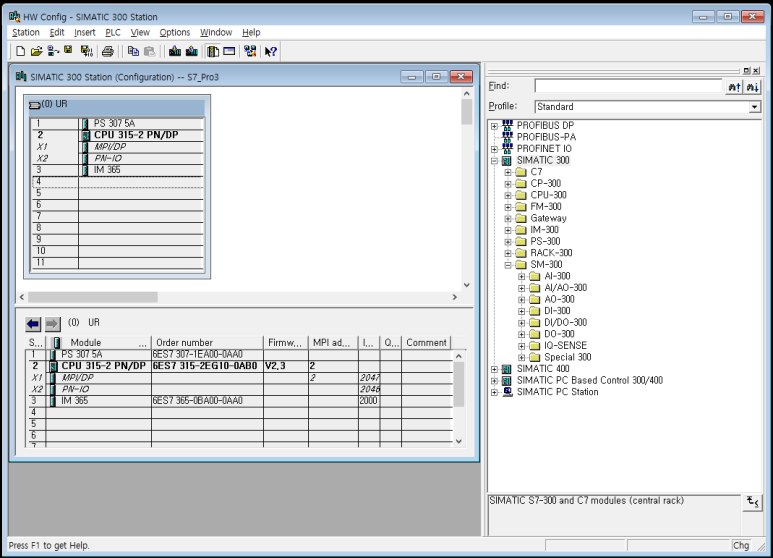Open the Insert menu
Viewport: 773px width, 558px height.
click(x=84, y=33)
